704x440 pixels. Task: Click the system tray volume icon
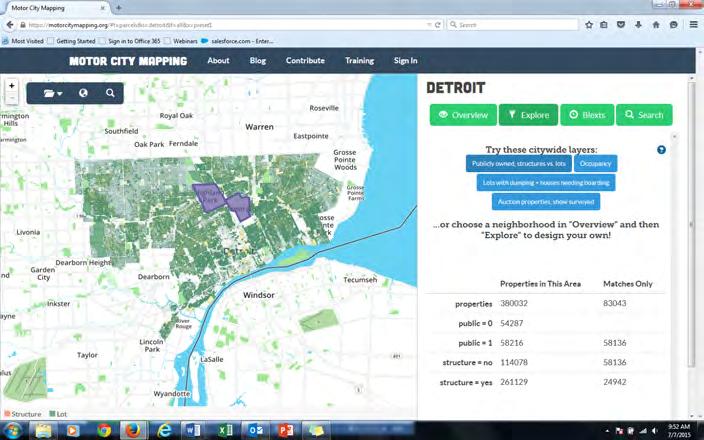click(654, 431)
